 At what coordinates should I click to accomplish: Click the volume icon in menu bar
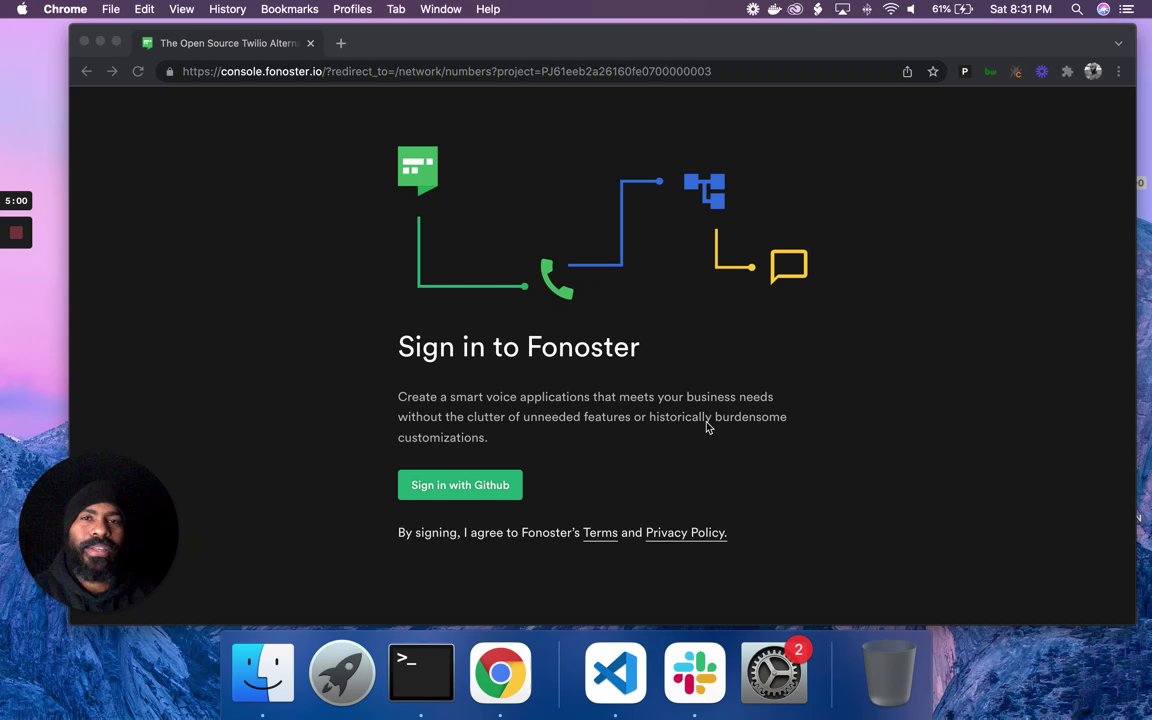pyautogui.click(x=911, y=9)
